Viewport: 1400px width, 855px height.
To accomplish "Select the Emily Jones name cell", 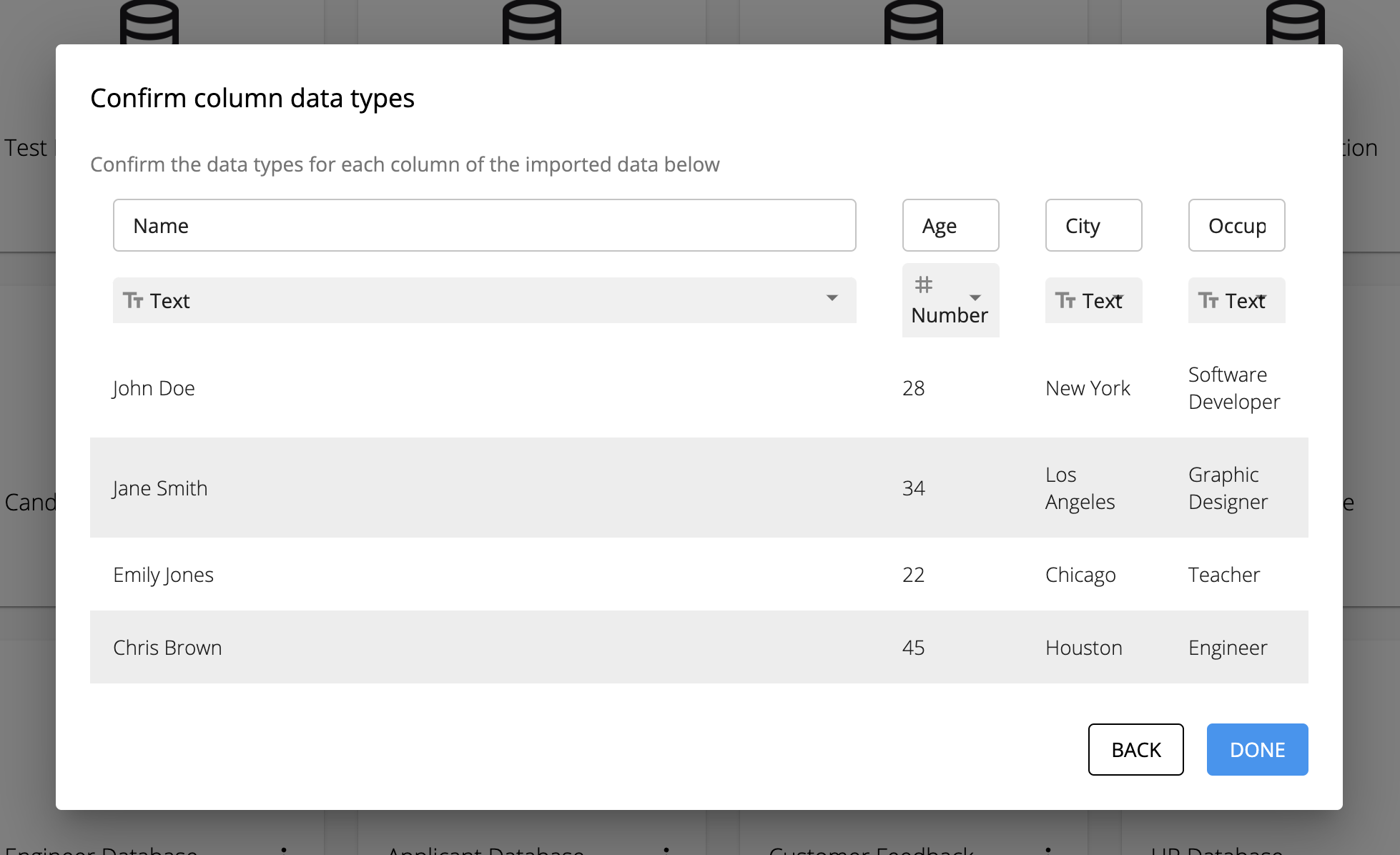I will pos(163,575).
